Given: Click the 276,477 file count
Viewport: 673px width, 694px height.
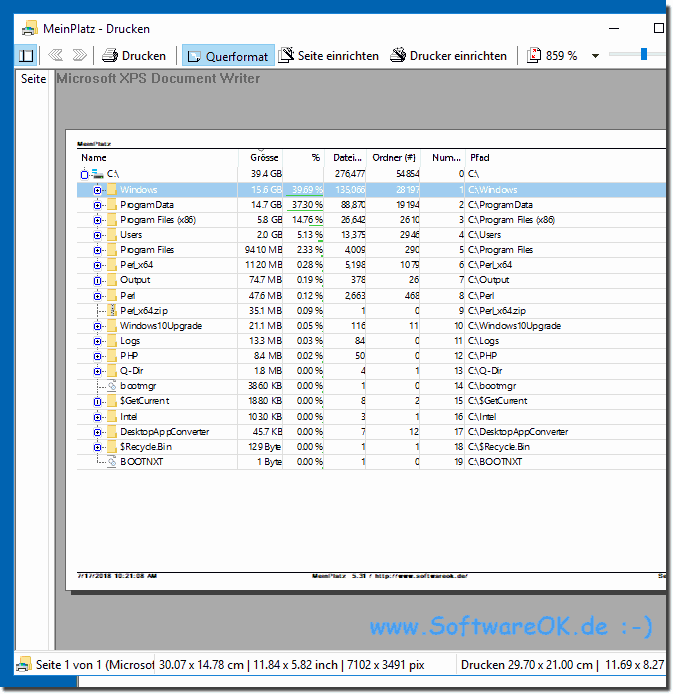Looking at the screenshot, I should 350,174.
